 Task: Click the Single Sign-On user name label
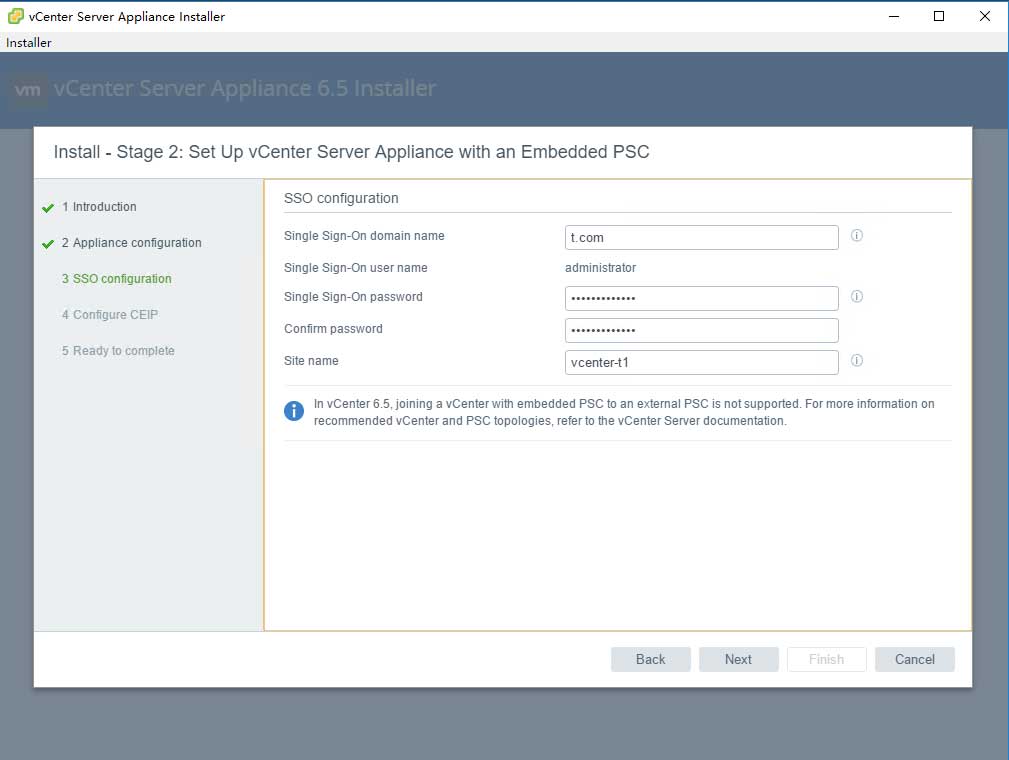tap(355, 268)
